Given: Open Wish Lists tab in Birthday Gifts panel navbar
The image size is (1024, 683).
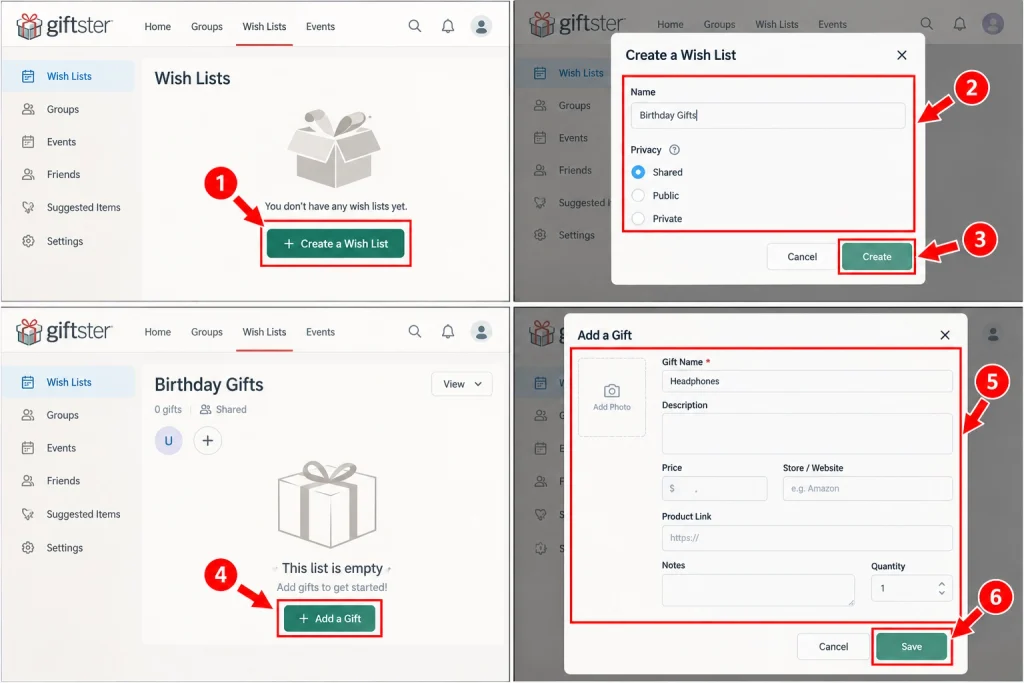Looking at the screenshot, I should [264, 332].
